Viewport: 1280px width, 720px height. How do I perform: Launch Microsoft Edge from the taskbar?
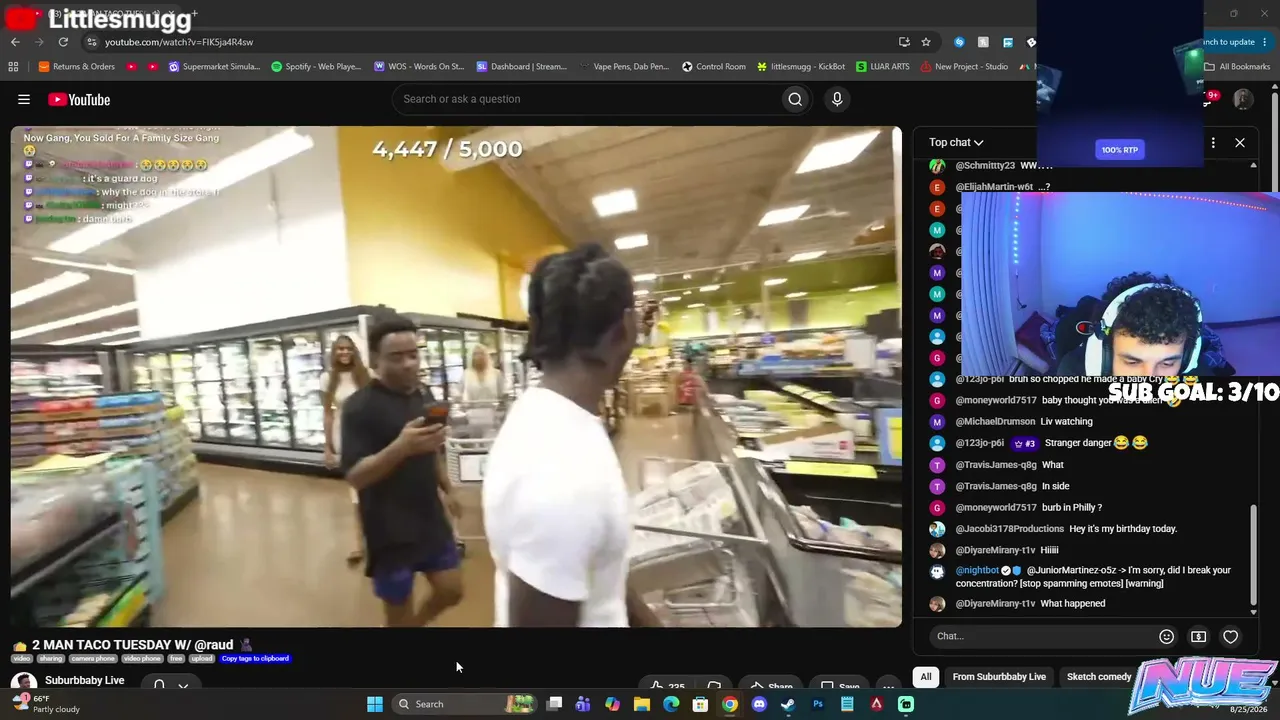(x=671, y=704)
